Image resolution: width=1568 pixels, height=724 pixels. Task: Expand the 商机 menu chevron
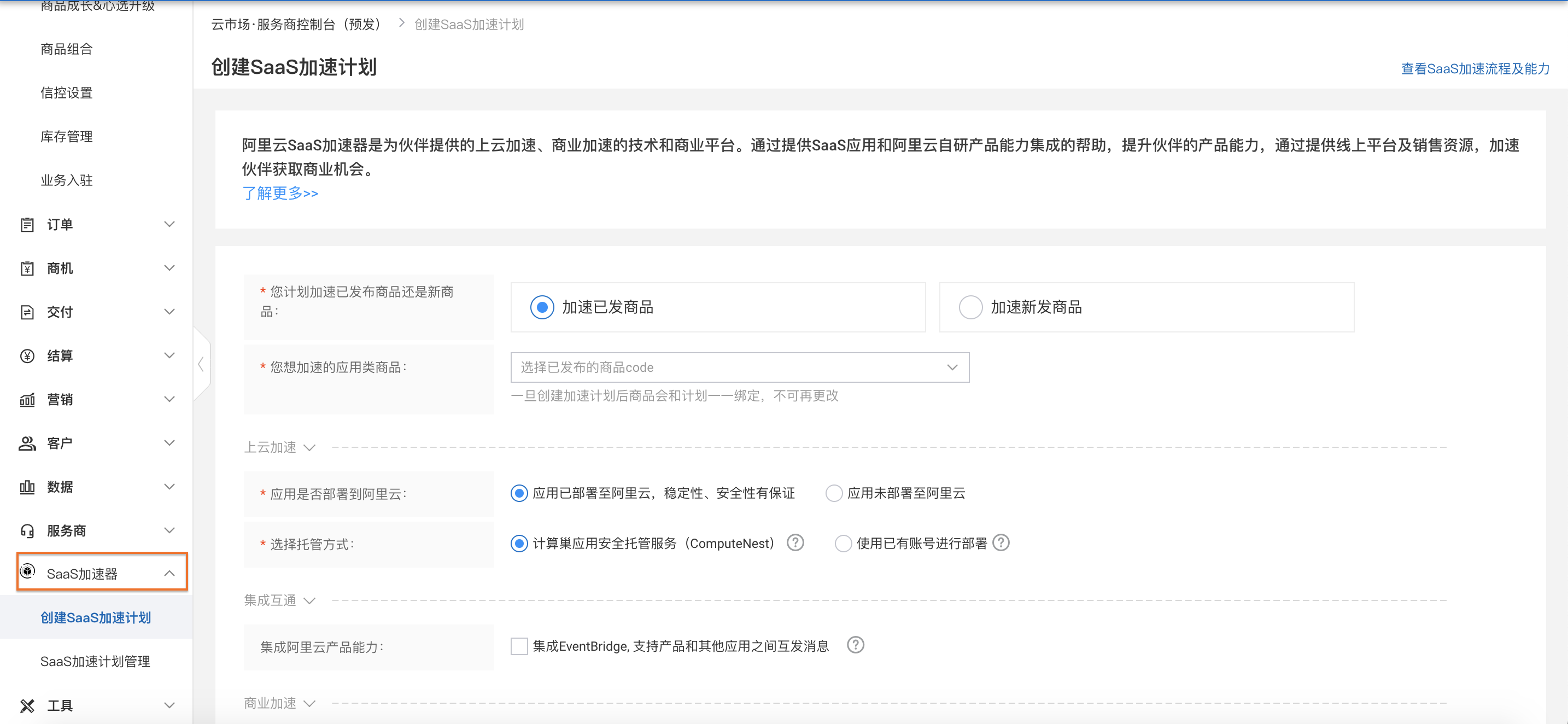click(170, 268)
